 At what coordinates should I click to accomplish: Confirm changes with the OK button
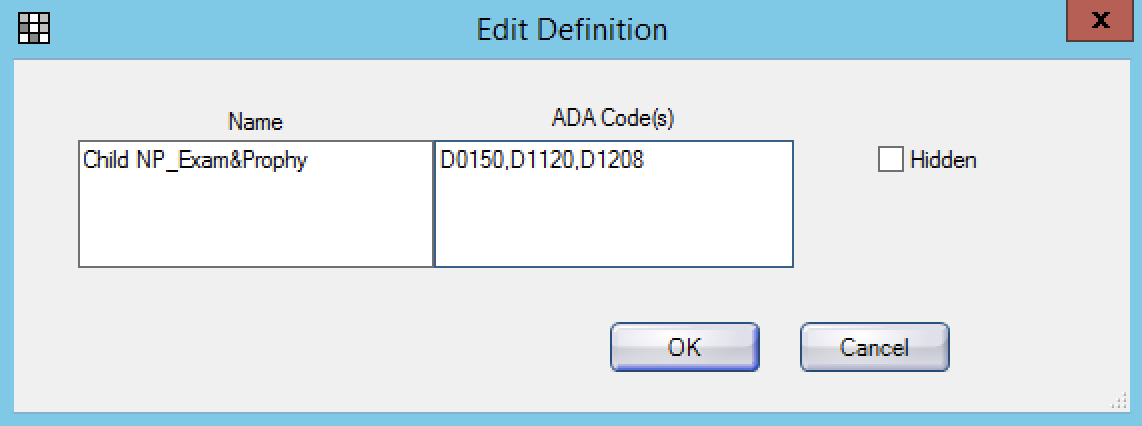point(685,347)
